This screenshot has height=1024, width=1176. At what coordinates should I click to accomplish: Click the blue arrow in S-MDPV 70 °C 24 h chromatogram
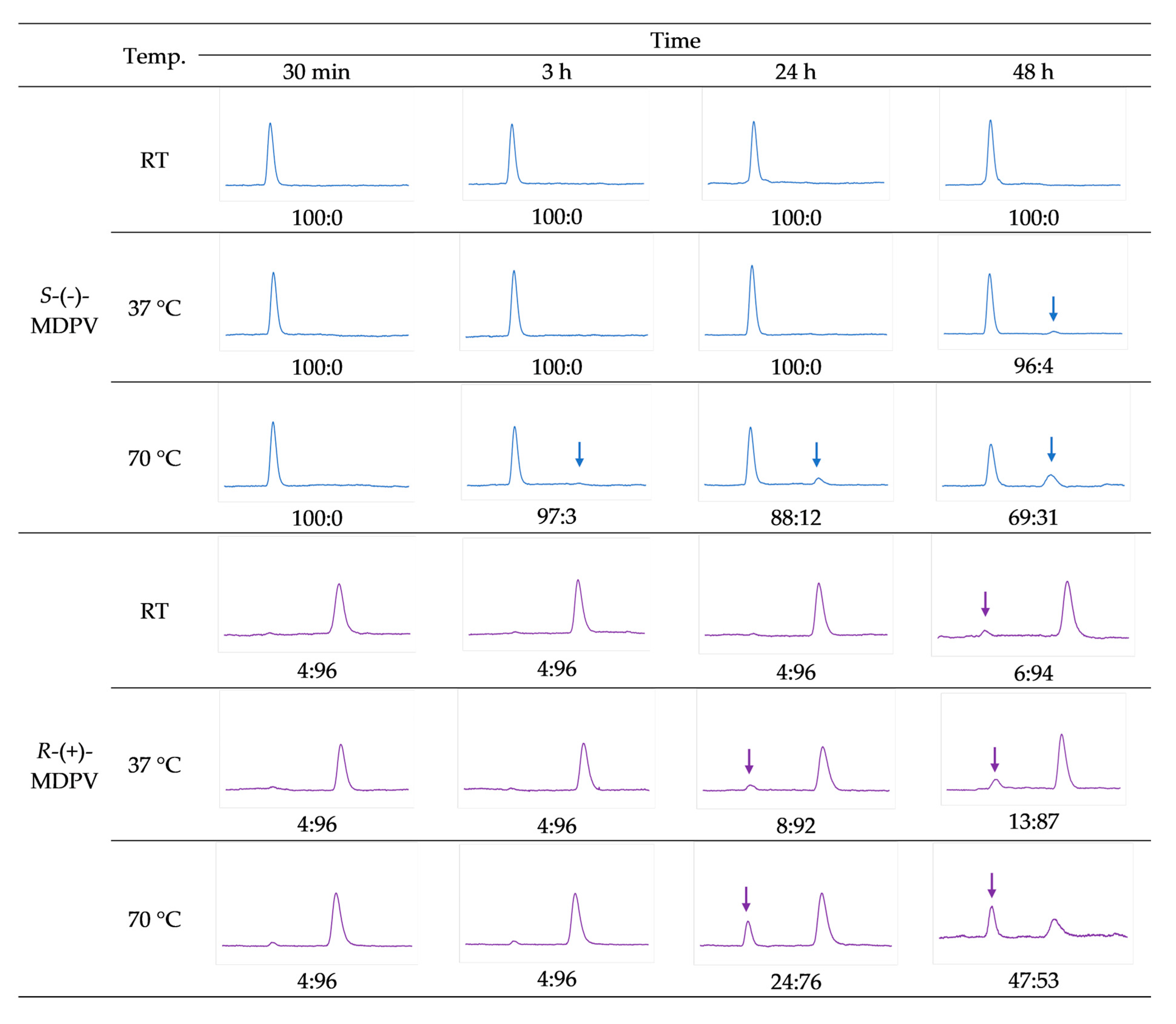coord(816,454)
